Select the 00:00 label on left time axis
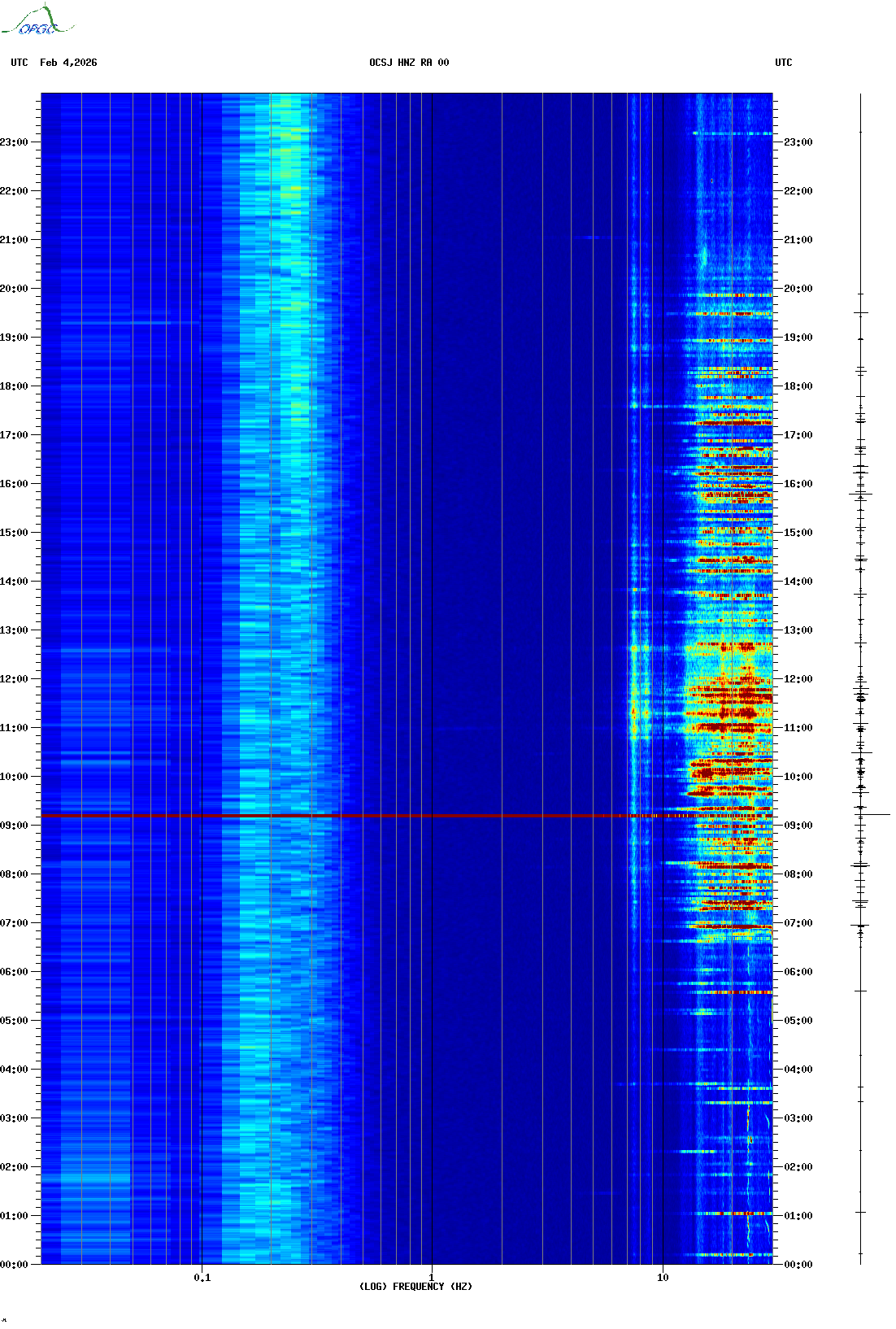The width and height of the screenshot is (896, 1329). coord(14,1265)
